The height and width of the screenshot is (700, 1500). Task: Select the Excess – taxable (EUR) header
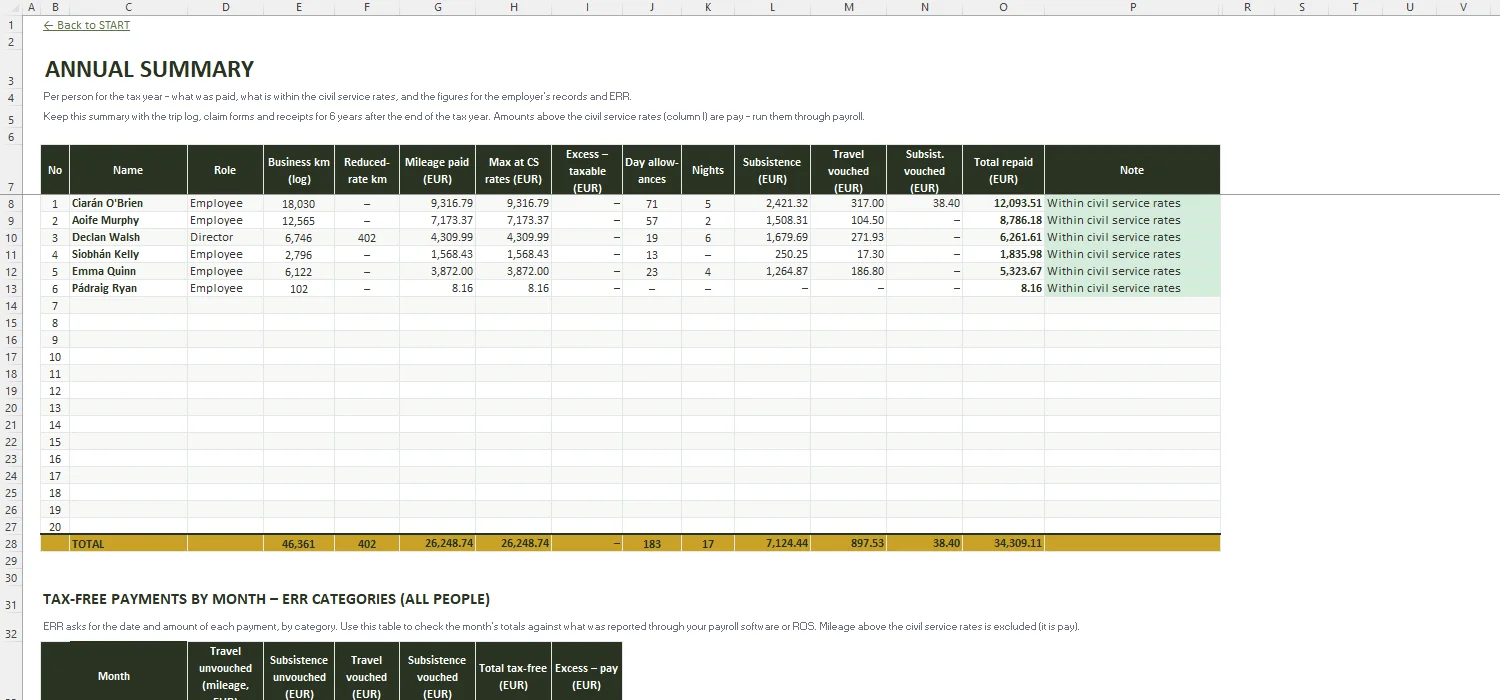click(x=587, y=170)
